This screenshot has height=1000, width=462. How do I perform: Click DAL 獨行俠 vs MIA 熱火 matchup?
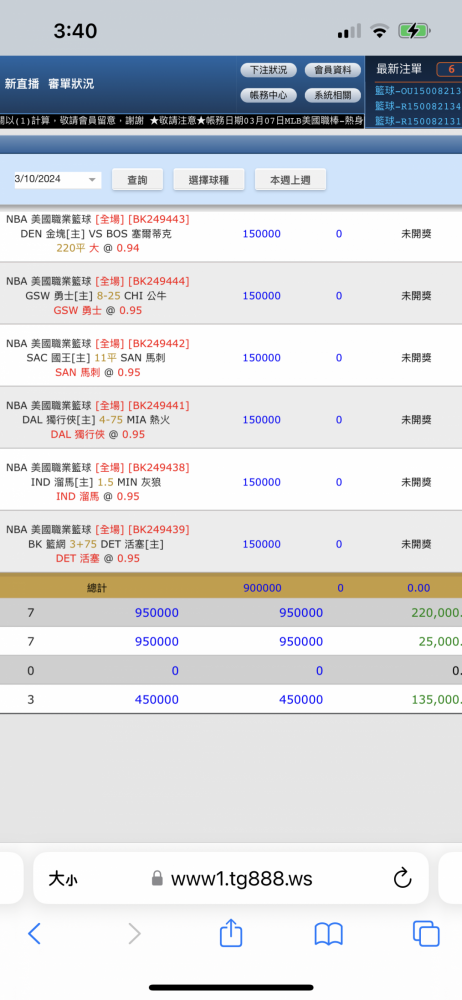[96, 420]
